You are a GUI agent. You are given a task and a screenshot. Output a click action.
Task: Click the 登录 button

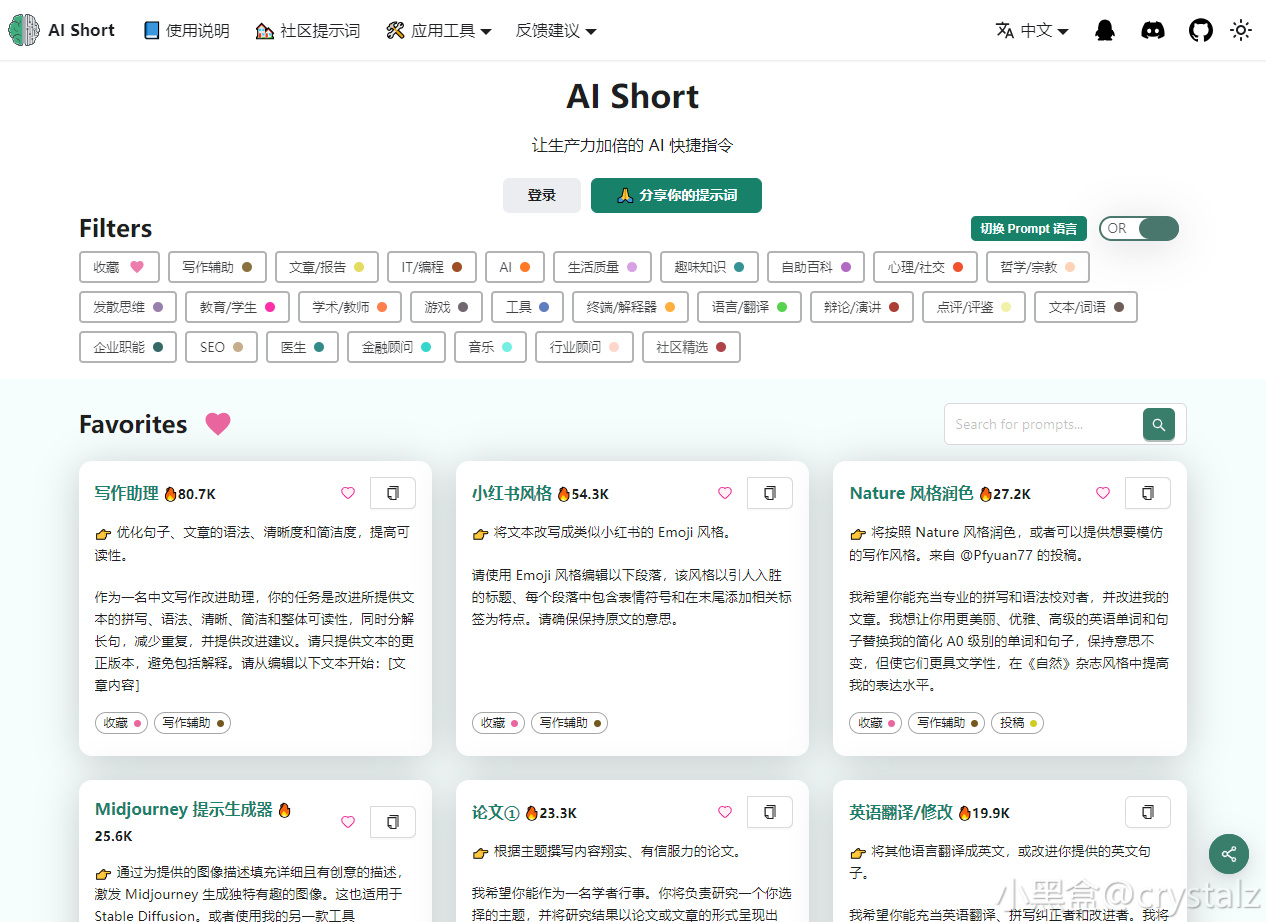click(542, 195)
